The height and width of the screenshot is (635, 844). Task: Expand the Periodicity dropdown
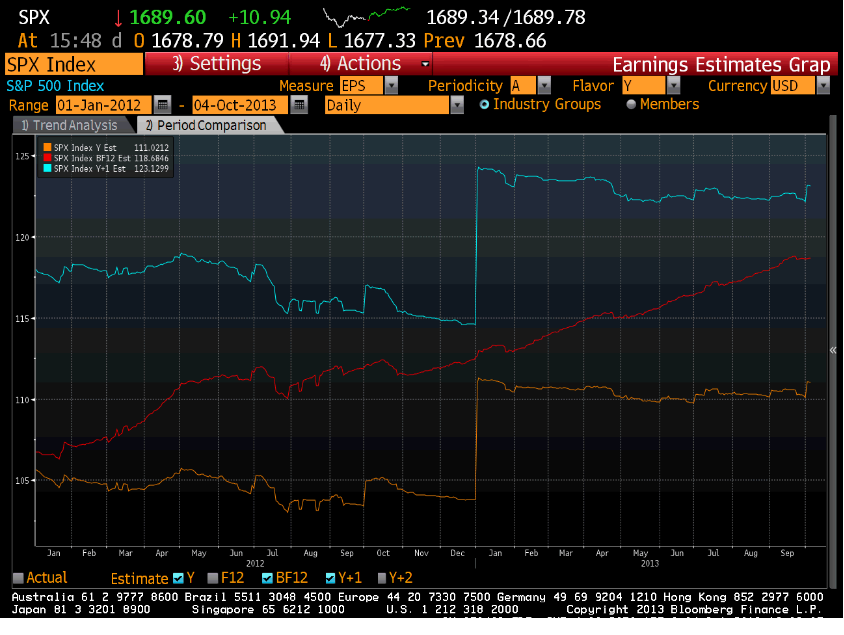click(x=544, y=86)
